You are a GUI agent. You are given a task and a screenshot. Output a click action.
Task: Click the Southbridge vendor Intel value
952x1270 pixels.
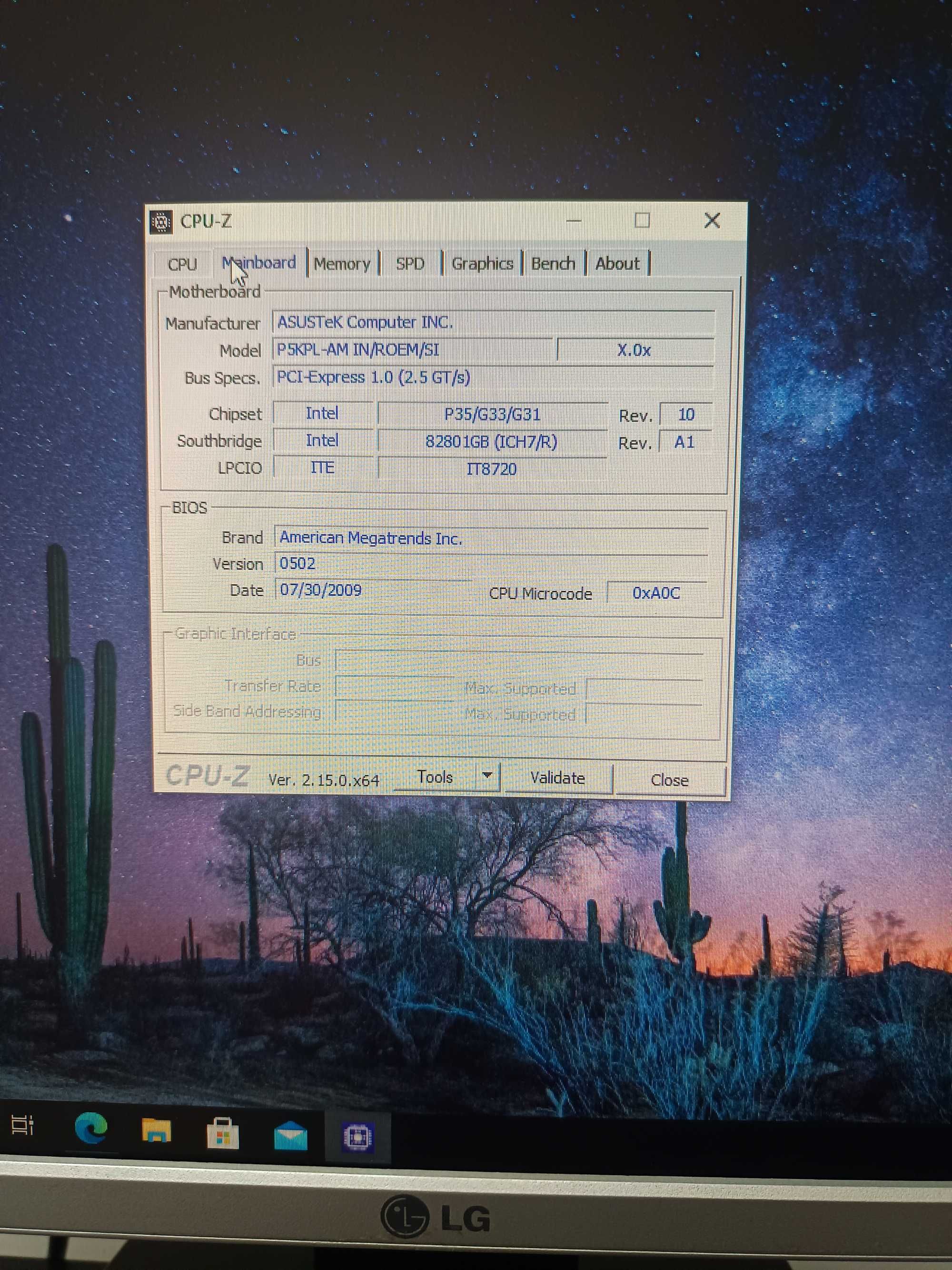click(323, 440)
